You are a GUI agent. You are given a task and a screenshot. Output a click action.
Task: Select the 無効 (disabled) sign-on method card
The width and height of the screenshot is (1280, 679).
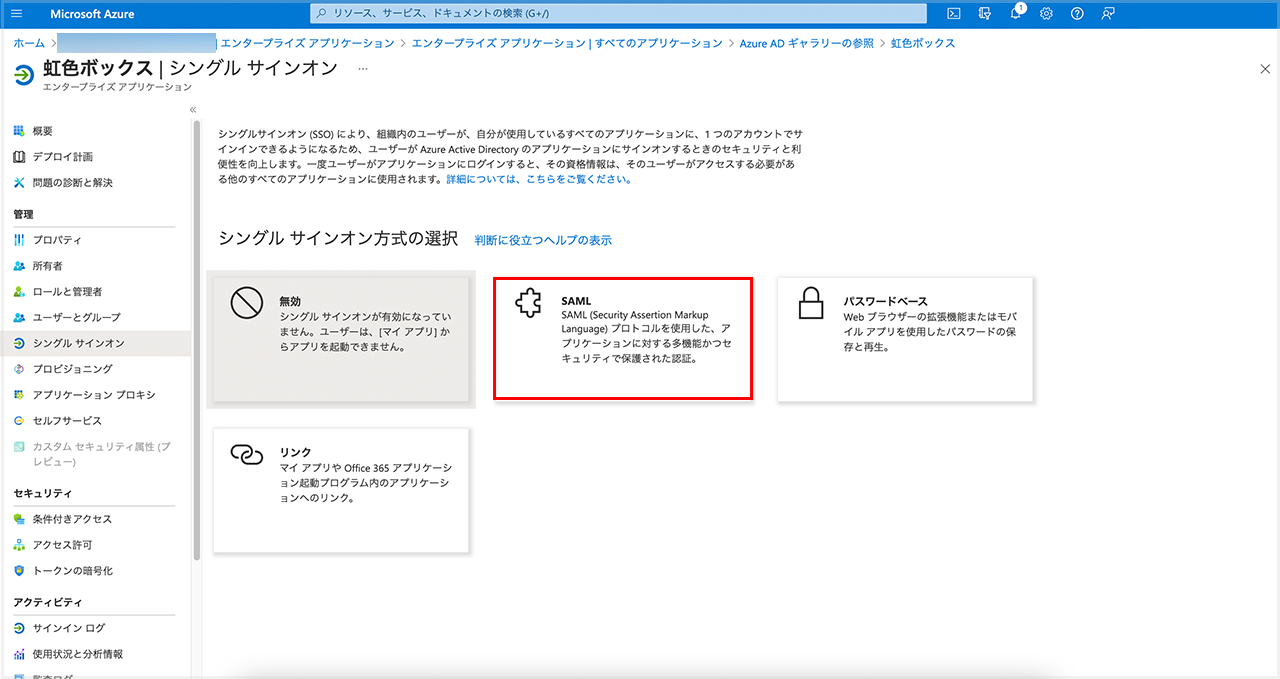coord(341,340)
